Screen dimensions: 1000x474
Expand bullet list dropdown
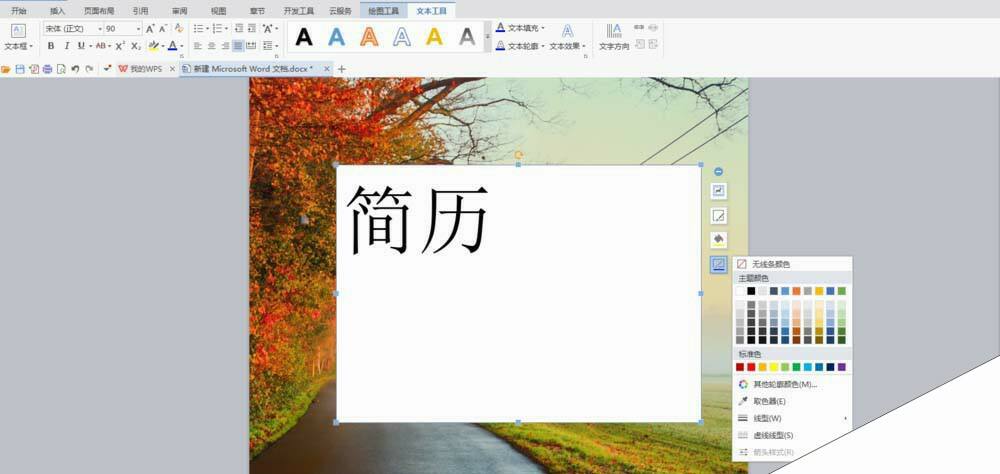click(x=207, y=29)
